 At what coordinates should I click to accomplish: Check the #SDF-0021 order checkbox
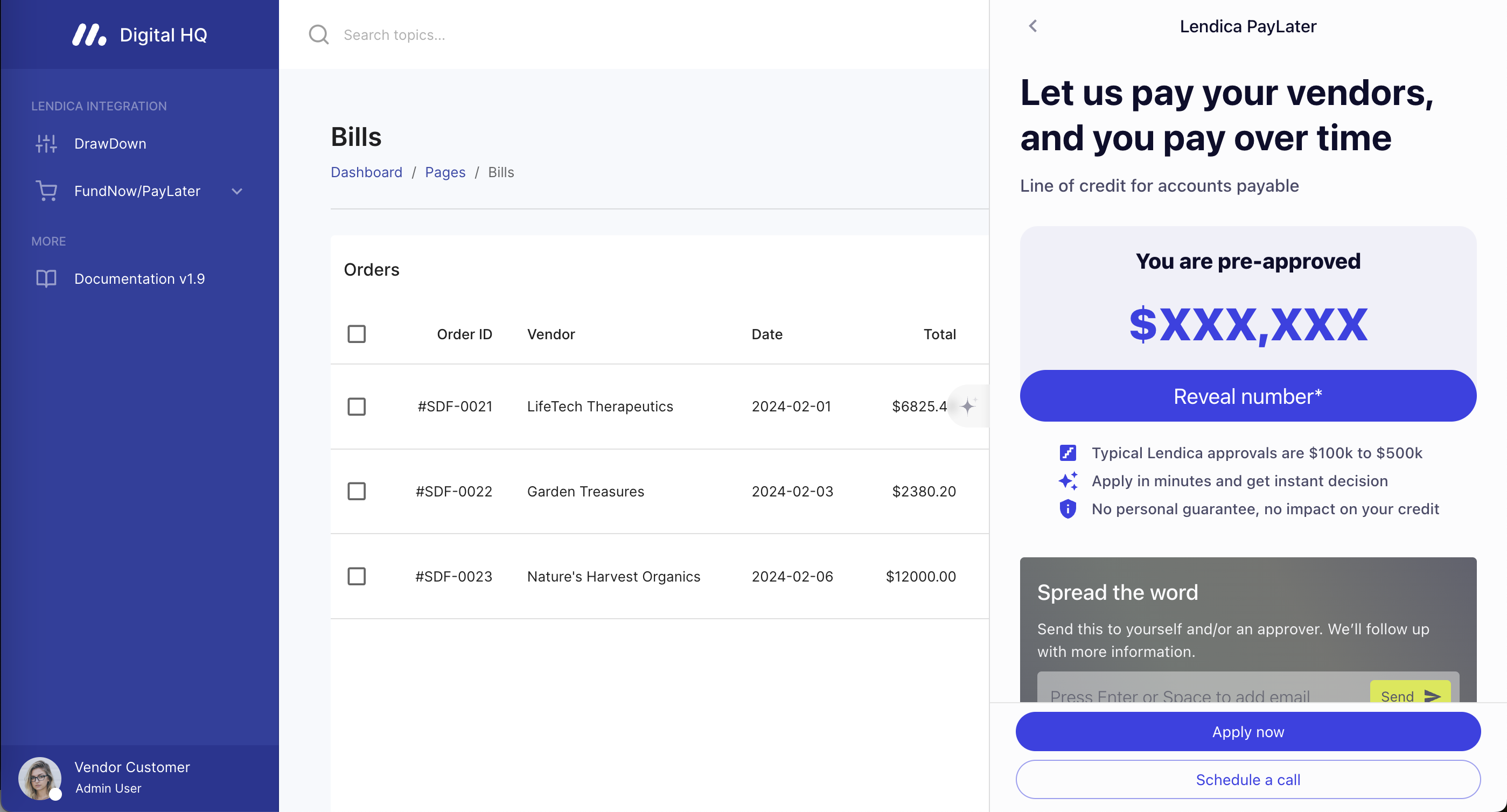coord(356,406)
